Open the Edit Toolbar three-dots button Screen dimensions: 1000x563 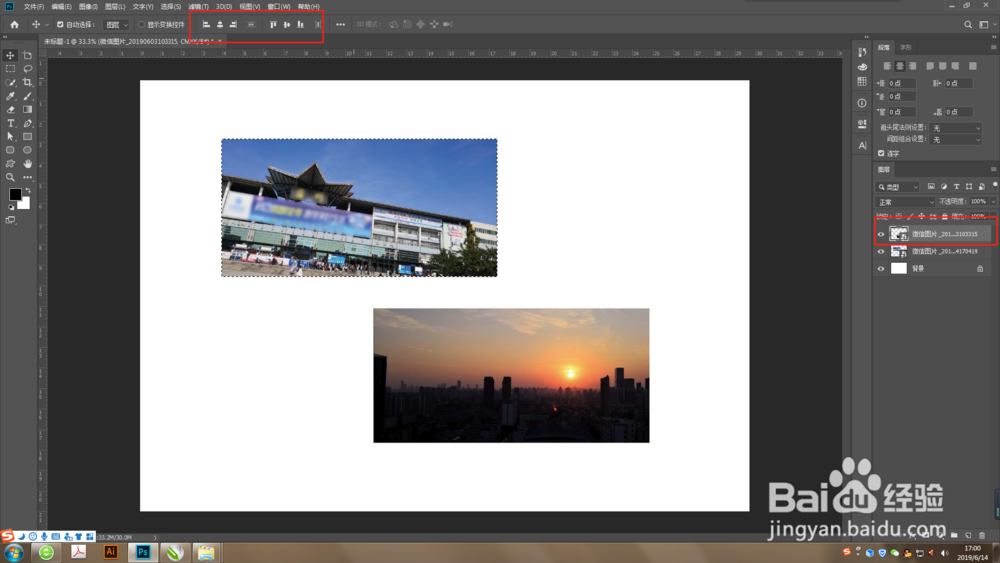[27, 177]
